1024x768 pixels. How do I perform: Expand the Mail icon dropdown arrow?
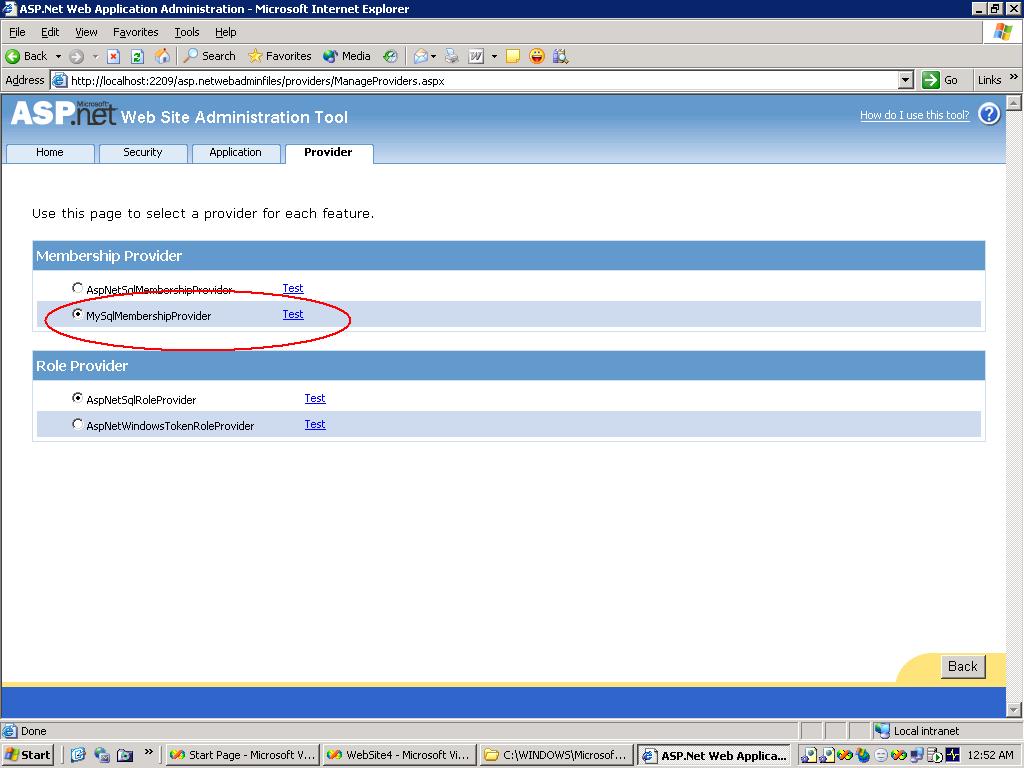click(433, 57)
